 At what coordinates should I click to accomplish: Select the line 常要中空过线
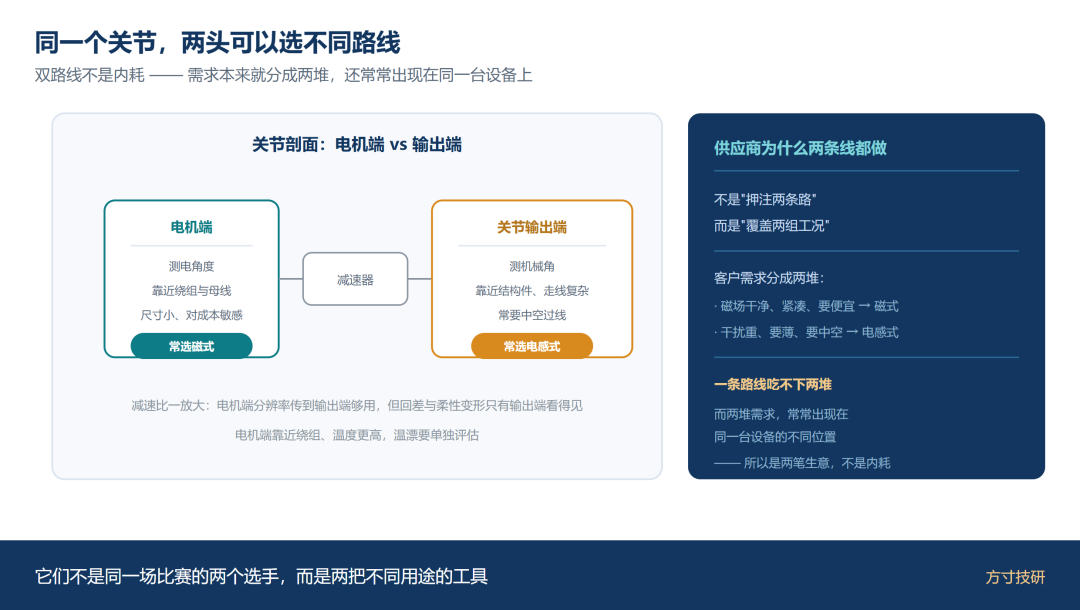[x=532, y=315]
